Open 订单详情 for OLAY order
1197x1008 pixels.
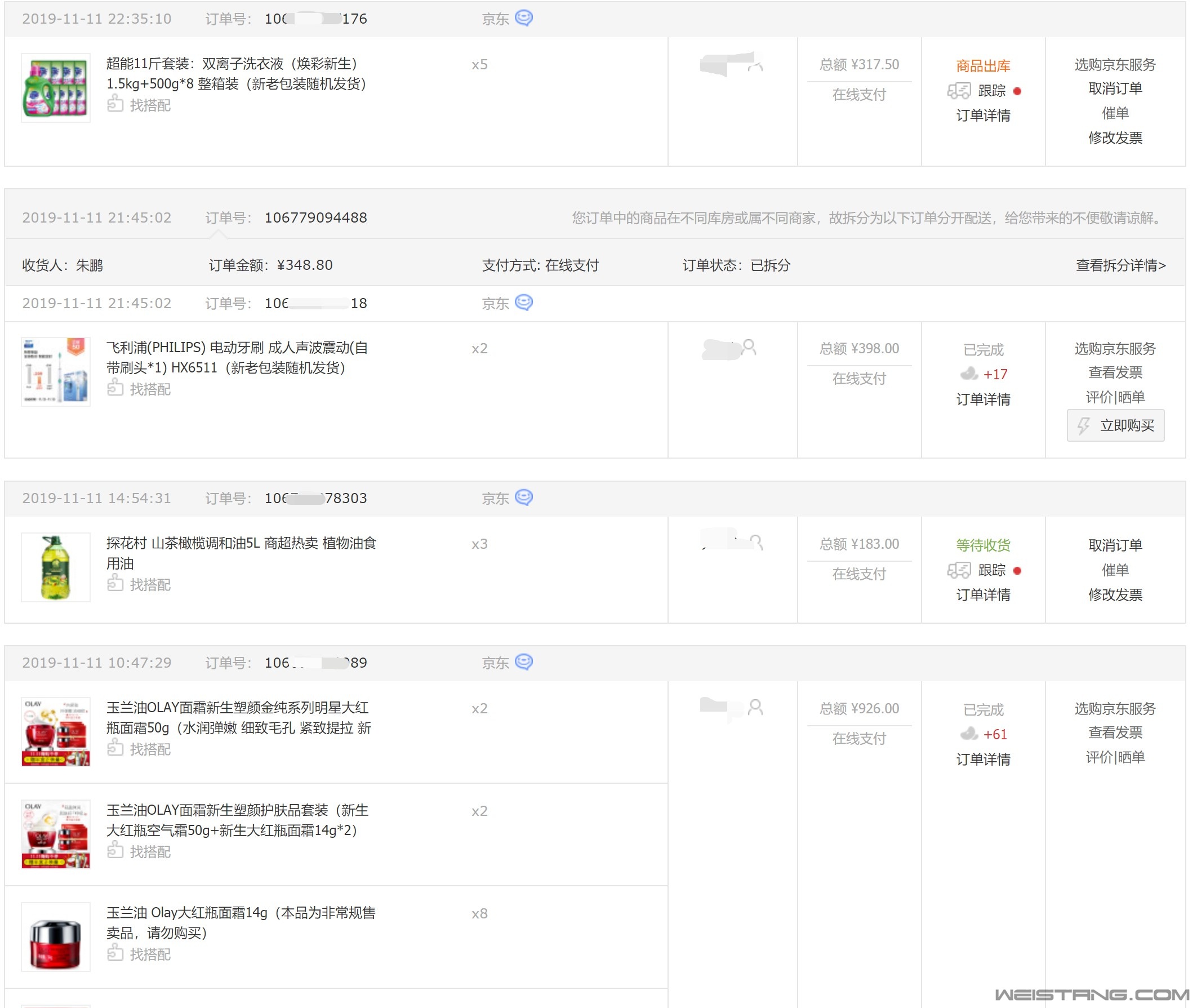[983, 760]
